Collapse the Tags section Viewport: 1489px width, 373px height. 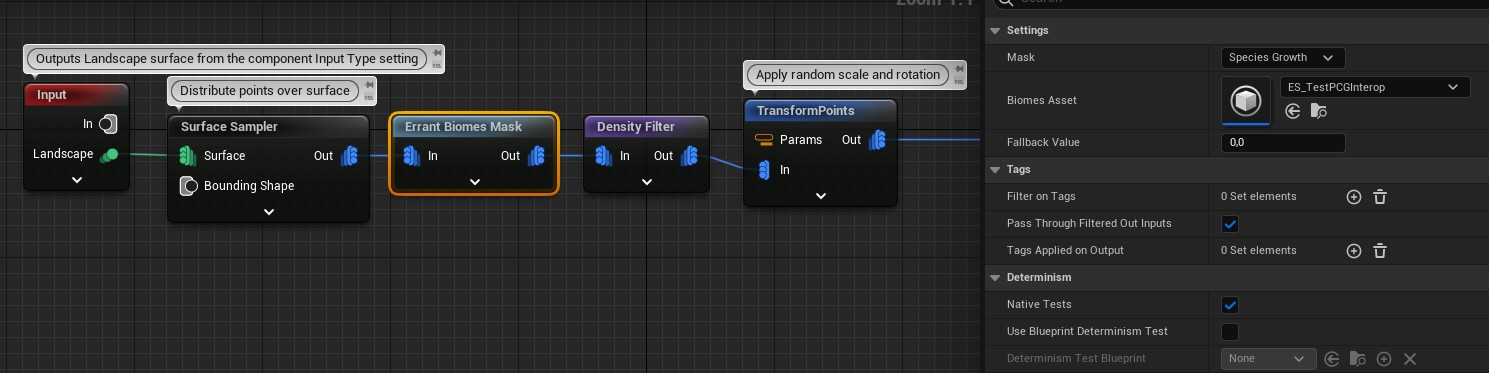[x=996, y=170]
